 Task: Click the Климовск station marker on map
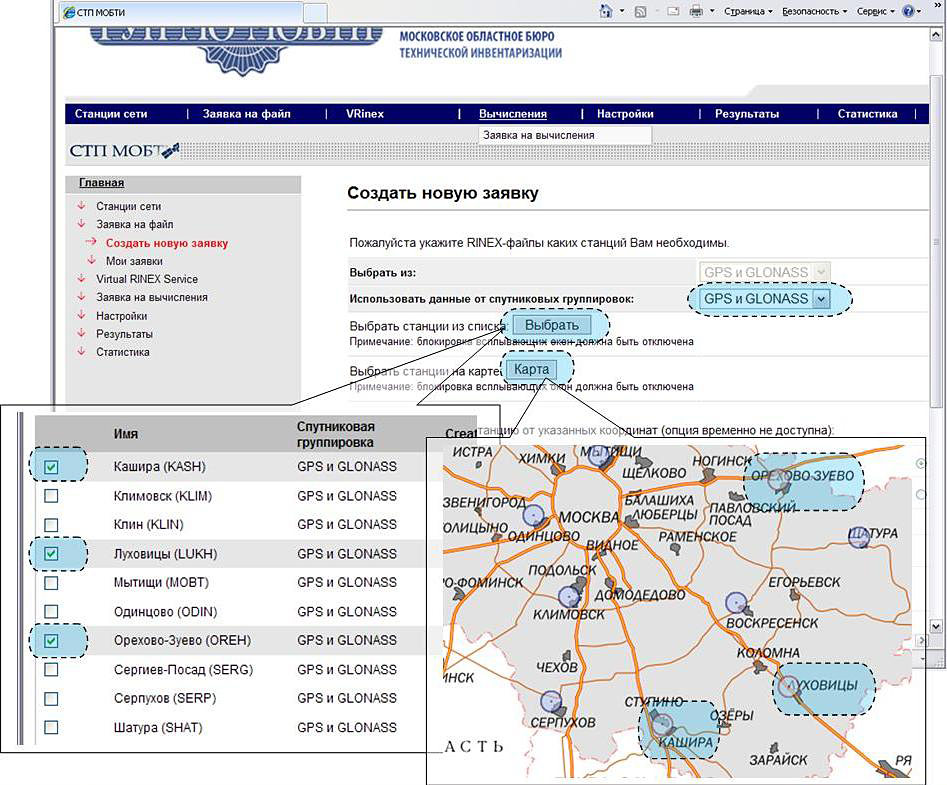click(x=569, y=597)
